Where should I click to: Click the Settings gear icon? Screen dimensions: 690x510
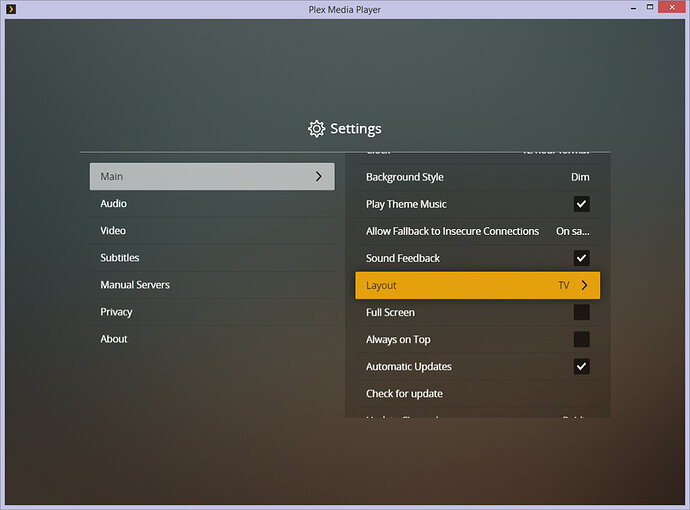click(316, 129)
